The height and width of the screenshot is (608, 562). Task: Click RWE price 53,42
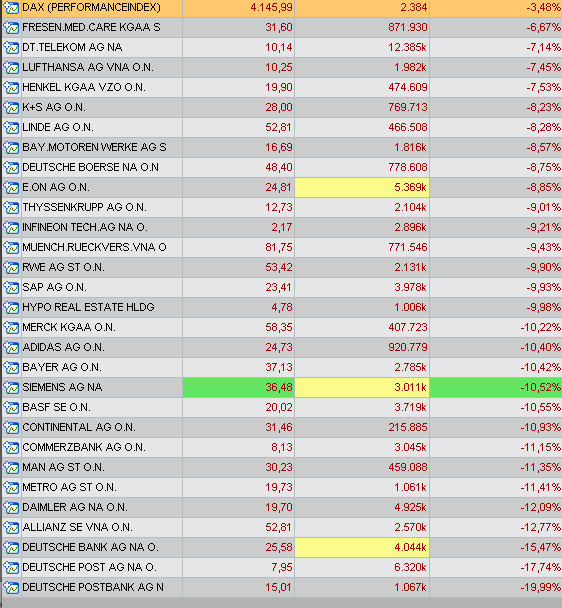point(279,268)
